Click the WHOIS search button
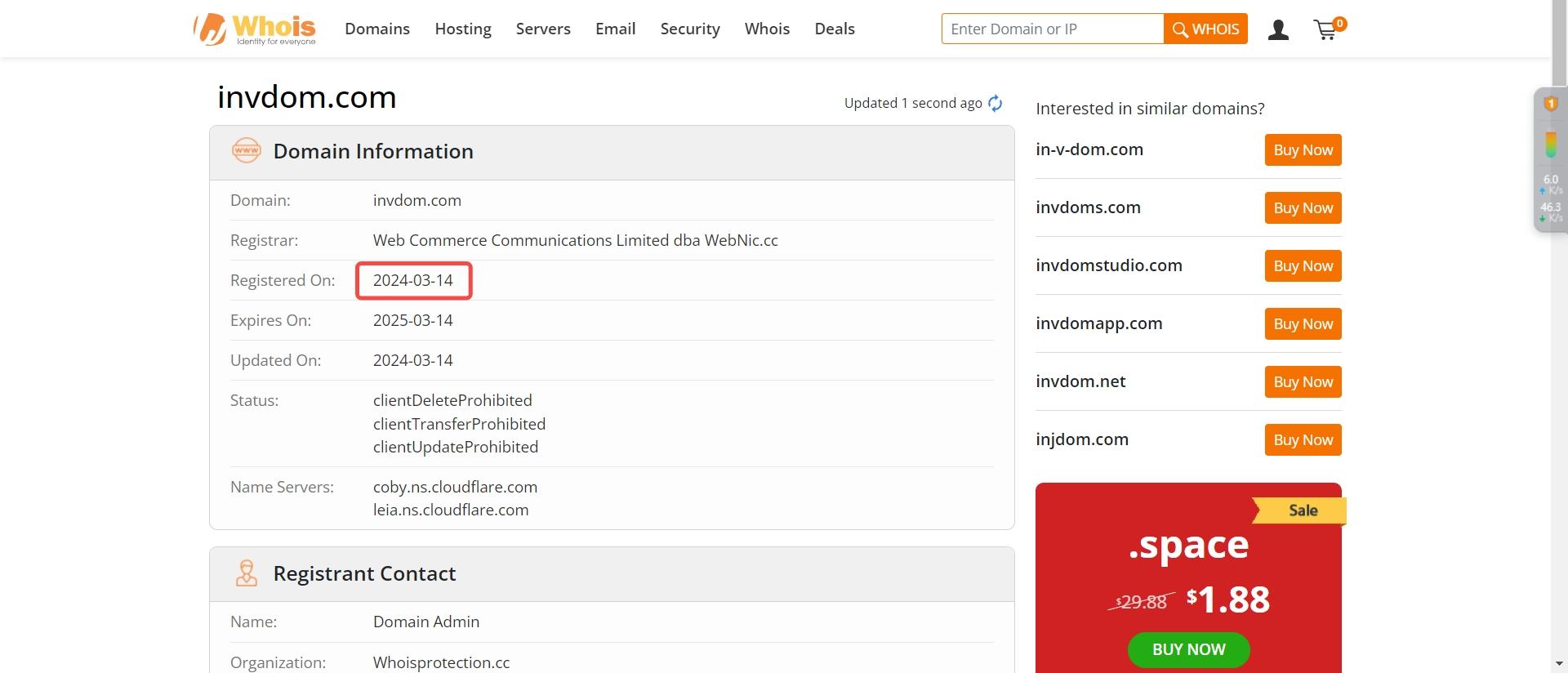1568x673 pixels. coord(1205,29)
